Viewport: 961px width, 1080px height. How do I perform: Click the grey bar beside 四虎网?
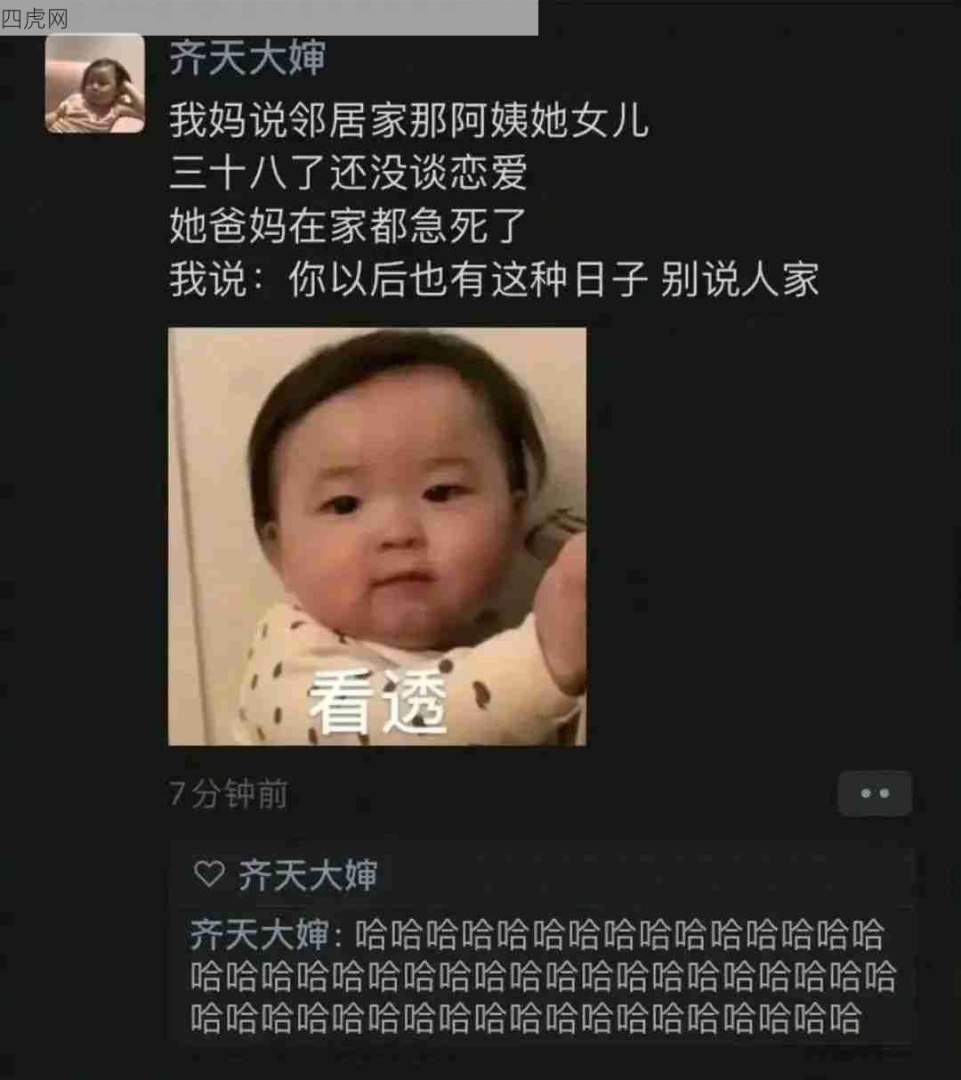(x=303, y=18)
